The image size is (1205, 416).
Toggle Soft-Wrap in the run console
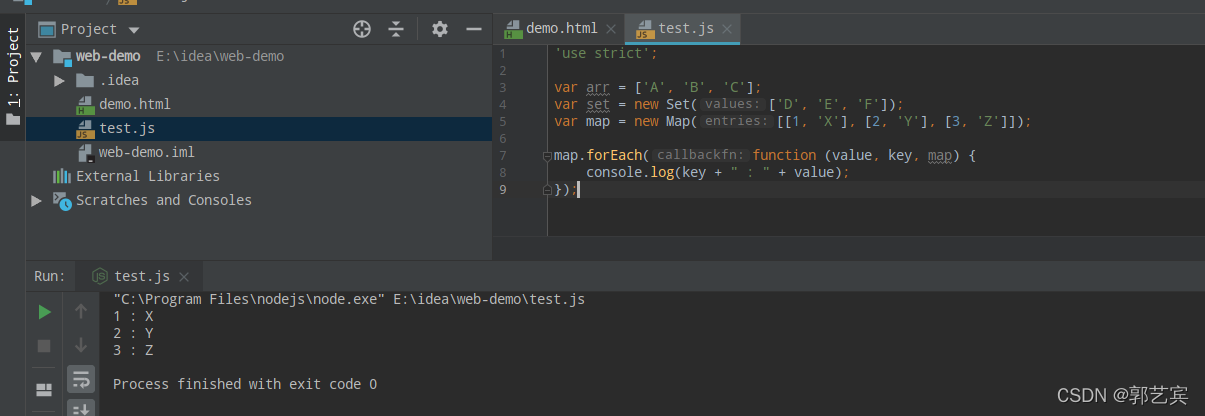81,378
